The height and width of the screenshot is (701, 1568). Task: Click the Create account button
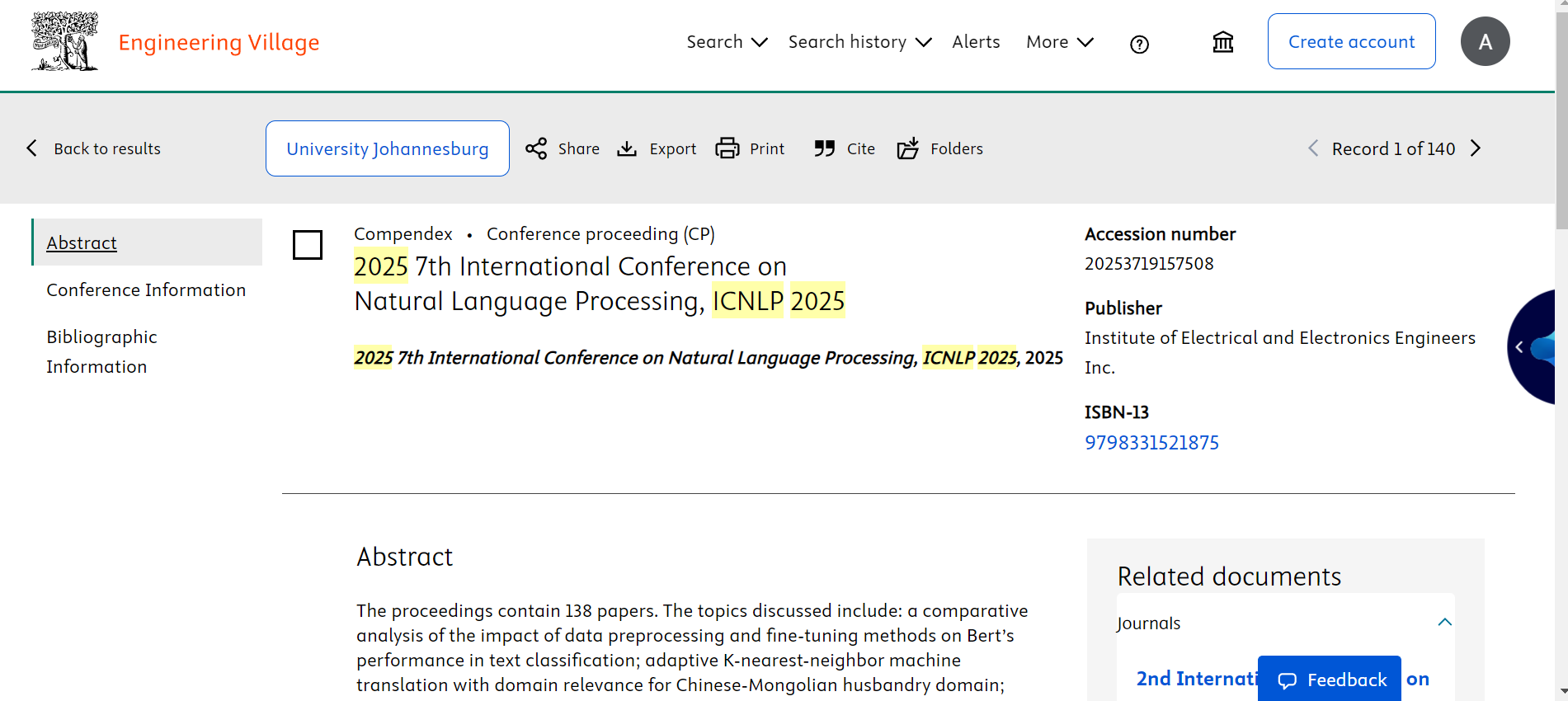point(1351,42)
